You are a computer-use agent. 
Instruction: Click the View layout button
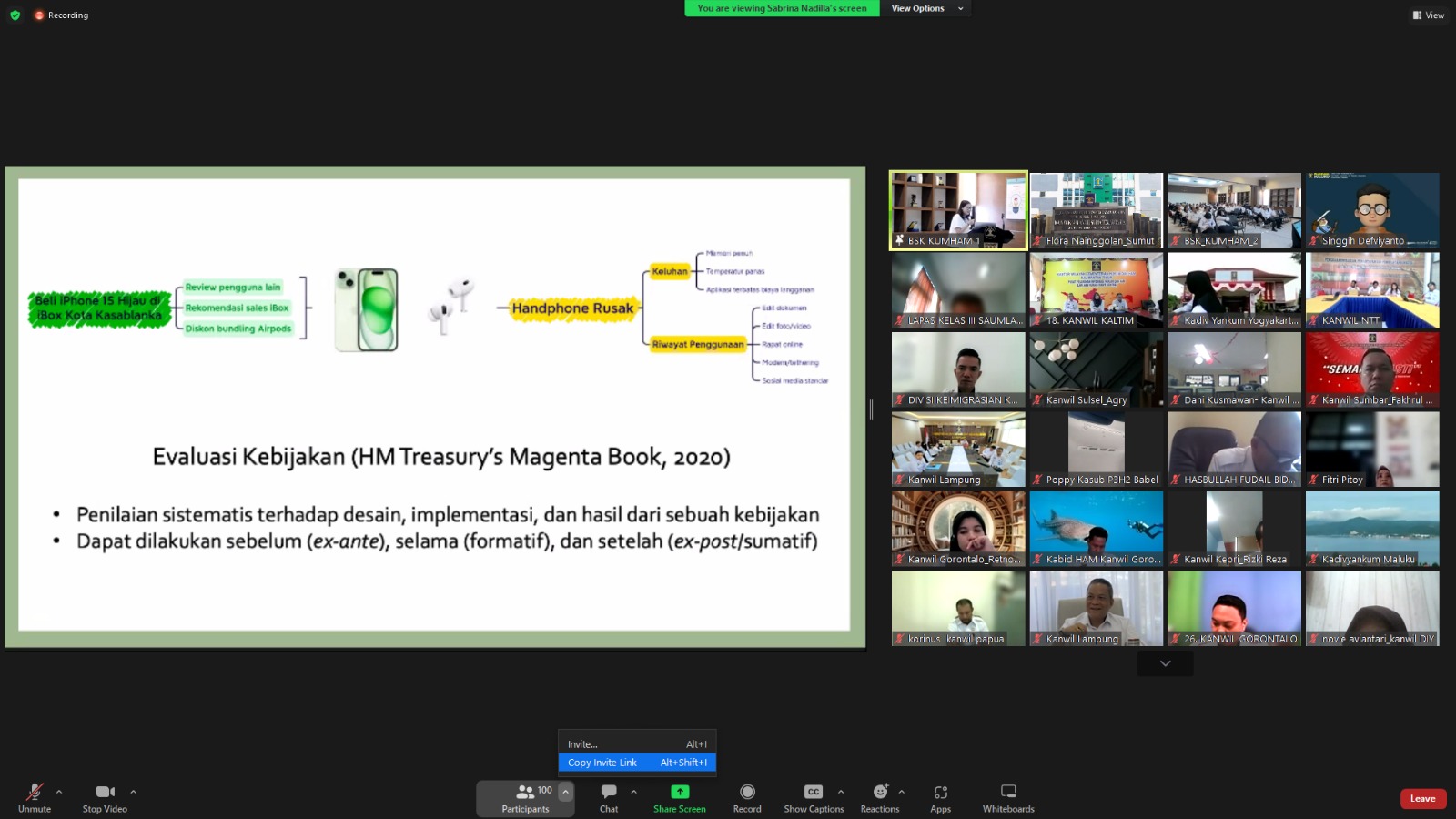click(1429, 15)
